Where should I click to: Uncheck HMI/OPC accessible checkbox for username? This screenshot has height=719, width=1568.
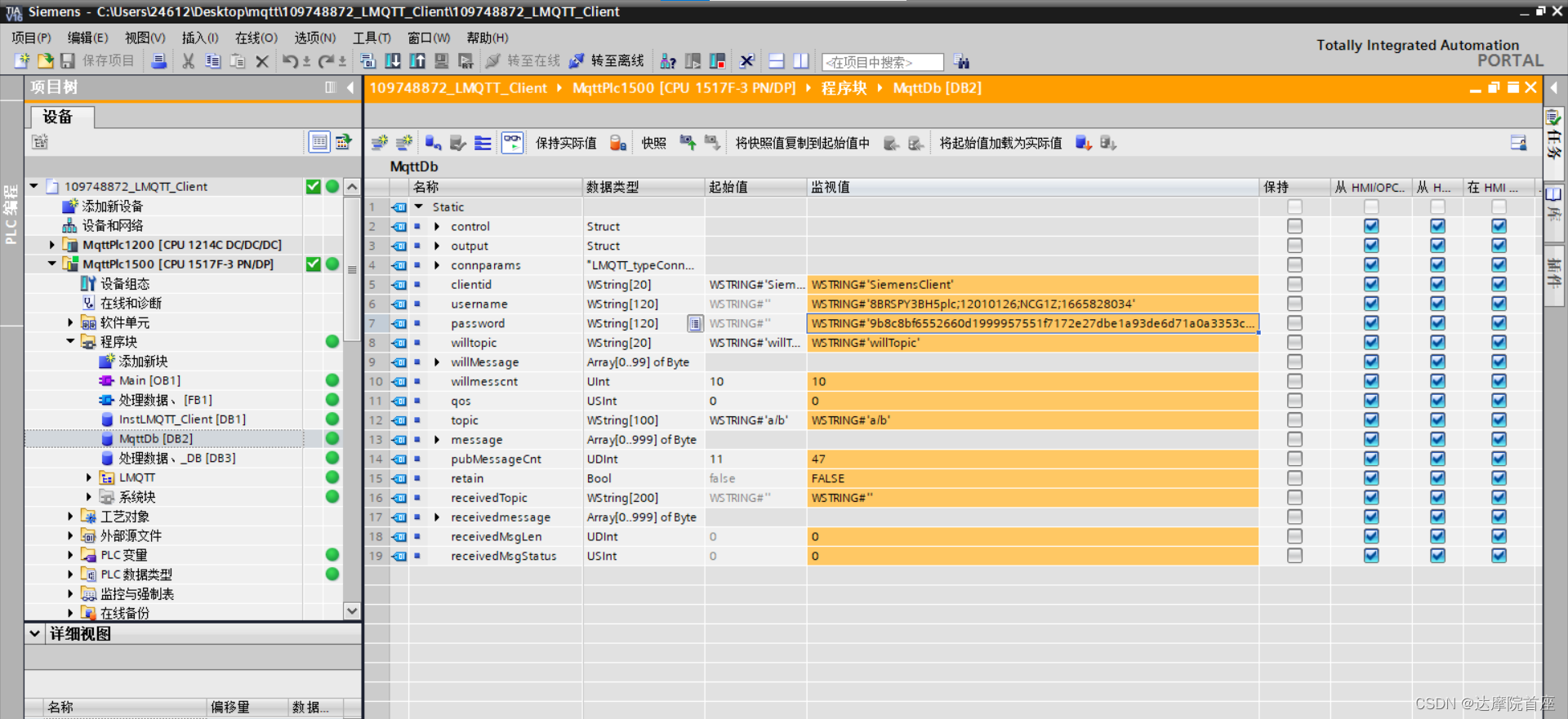(x=1371, y=304)
